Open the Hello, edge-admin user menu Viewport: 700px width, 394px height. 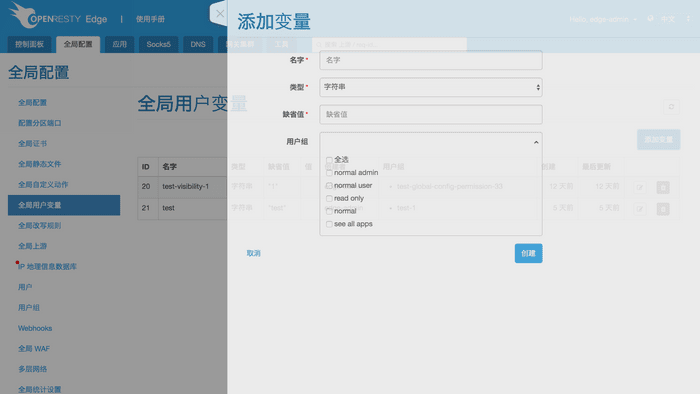tap(603, 19)
